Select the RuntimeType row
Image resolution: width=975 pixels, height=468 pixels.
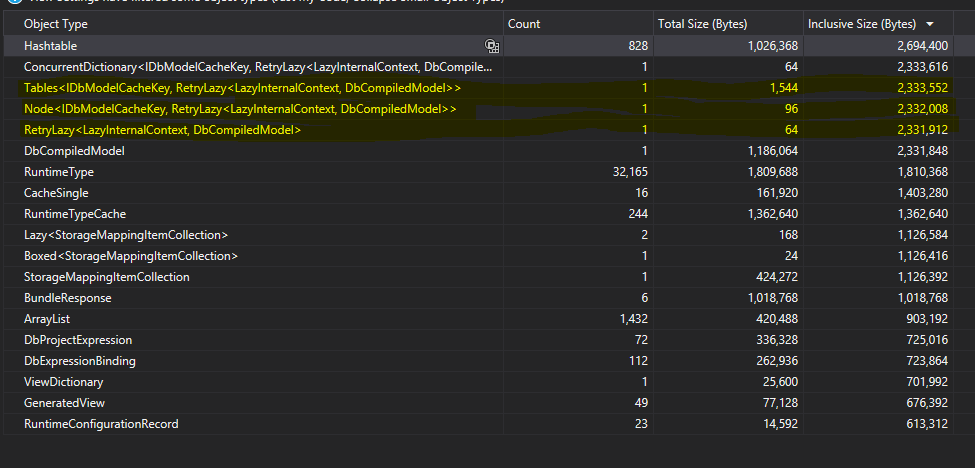(479, 172)
